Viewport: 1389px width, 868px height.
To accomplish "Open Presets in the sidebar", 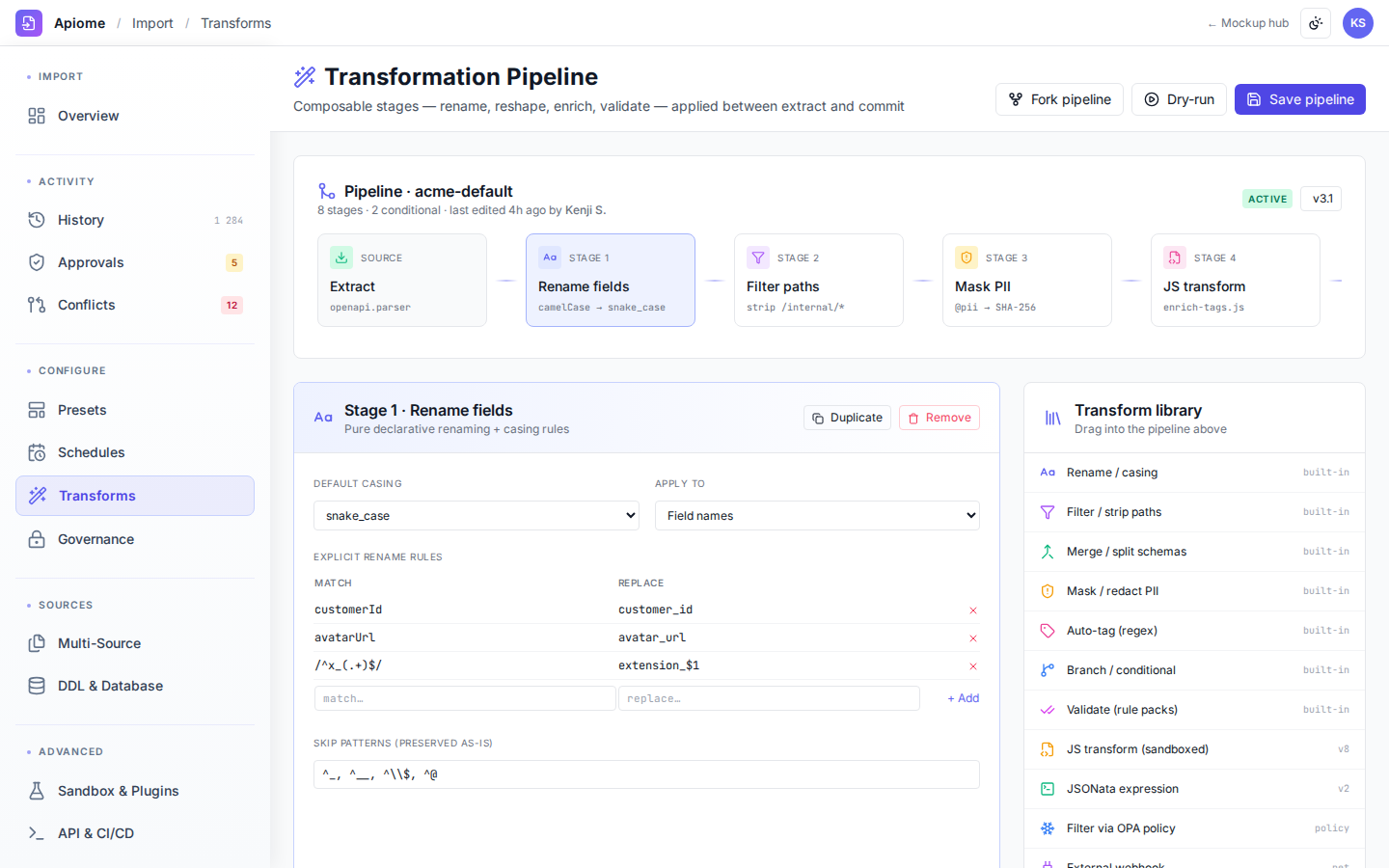I will pos(135,410).
